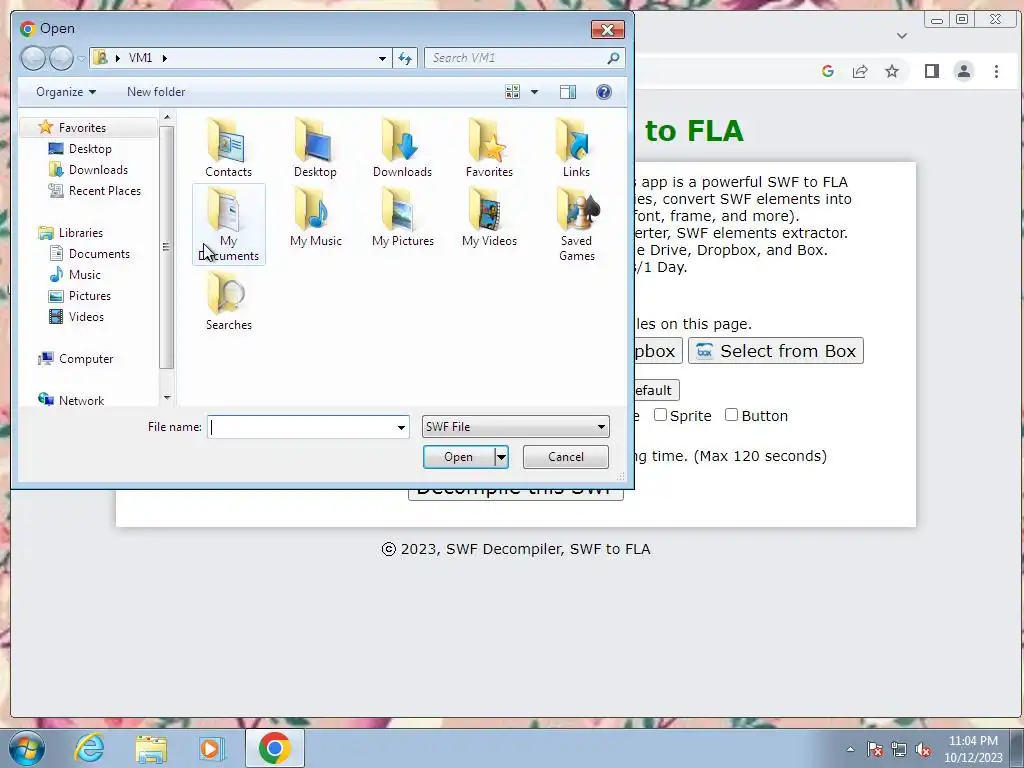1024x768 pixels.
Task: Click the clock in system tray
Action: point(973,749)
